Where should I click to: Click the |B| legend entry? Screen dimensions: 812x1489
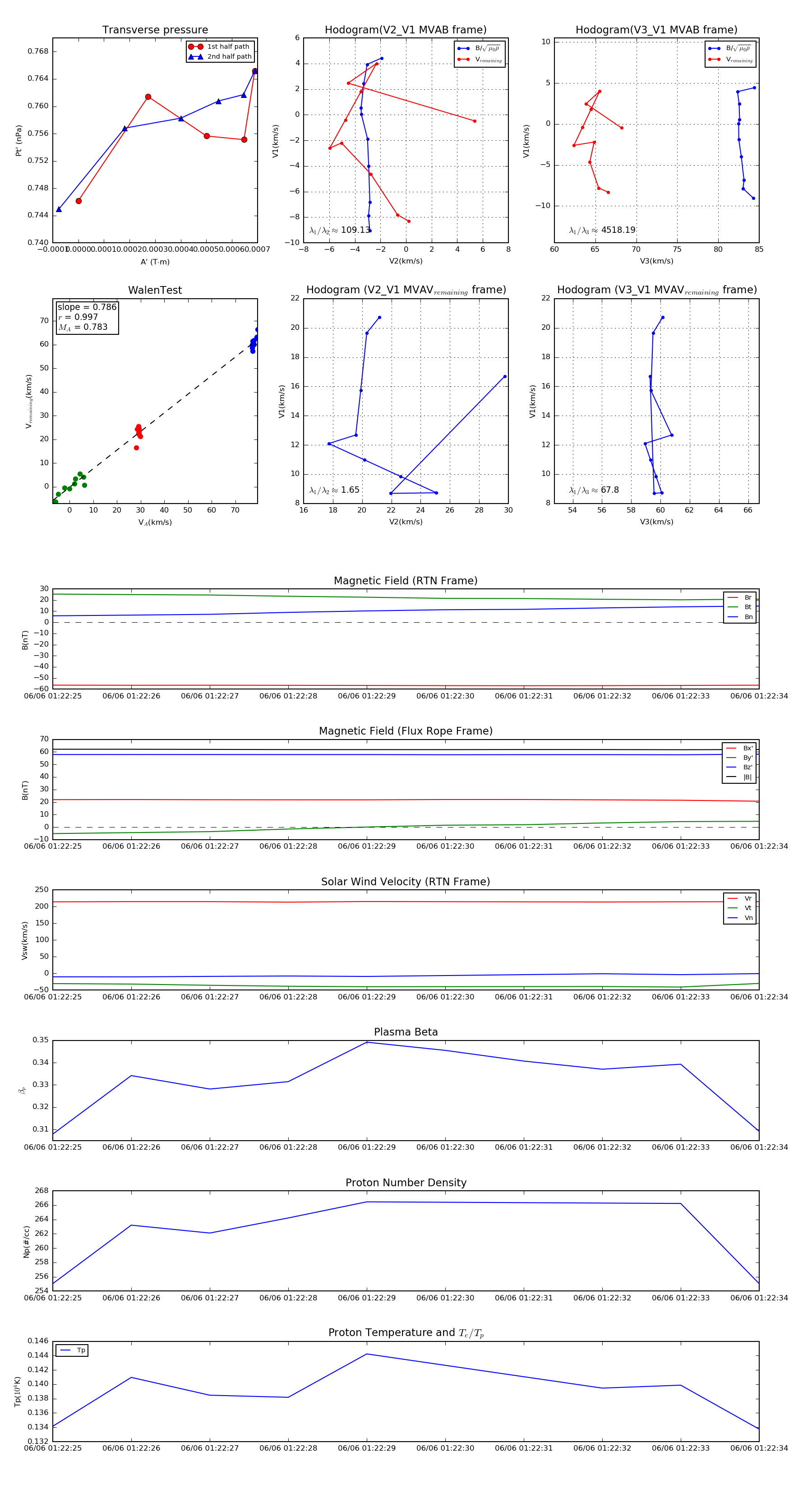point(739,777)
